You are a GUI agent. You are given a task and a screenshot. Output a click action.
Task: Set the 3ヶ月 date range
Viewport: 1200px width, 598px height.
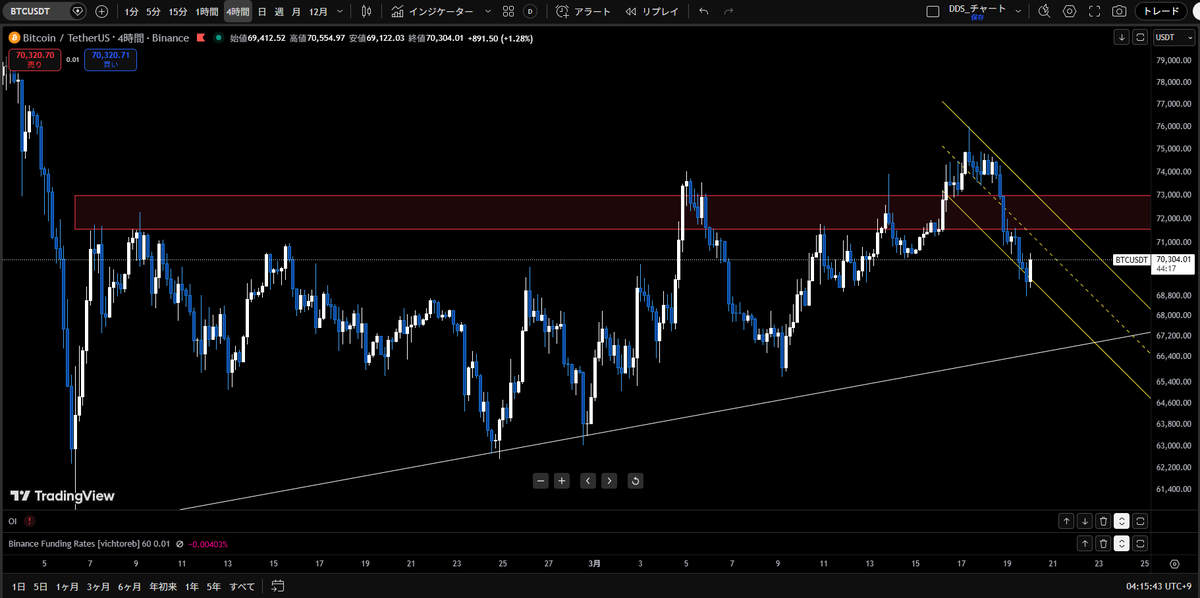pos(97,586)
